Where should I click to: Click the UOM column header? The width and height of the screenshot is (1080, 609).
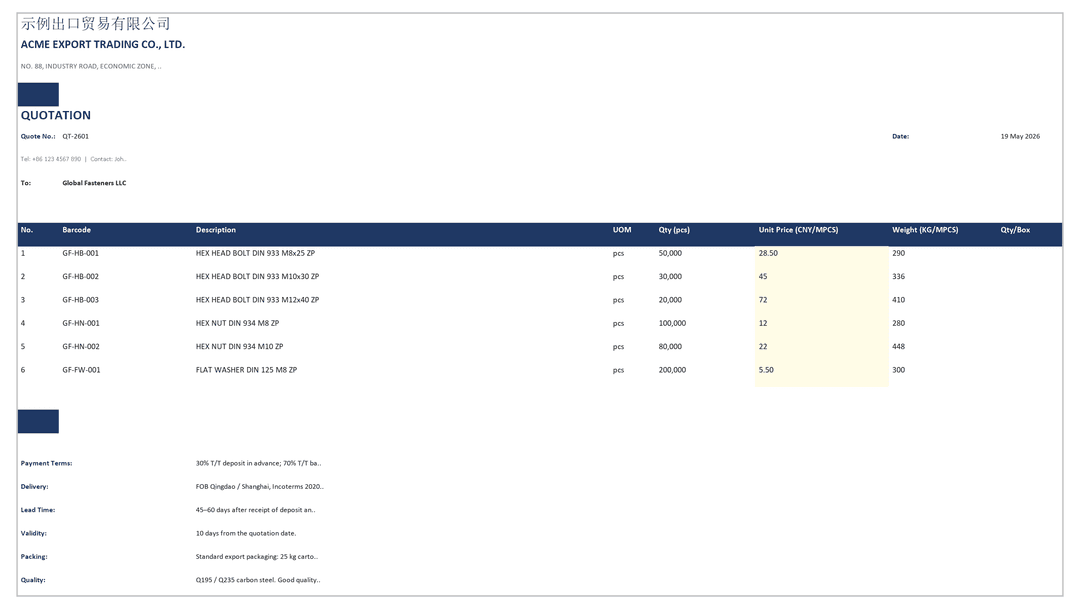[622, 230]
